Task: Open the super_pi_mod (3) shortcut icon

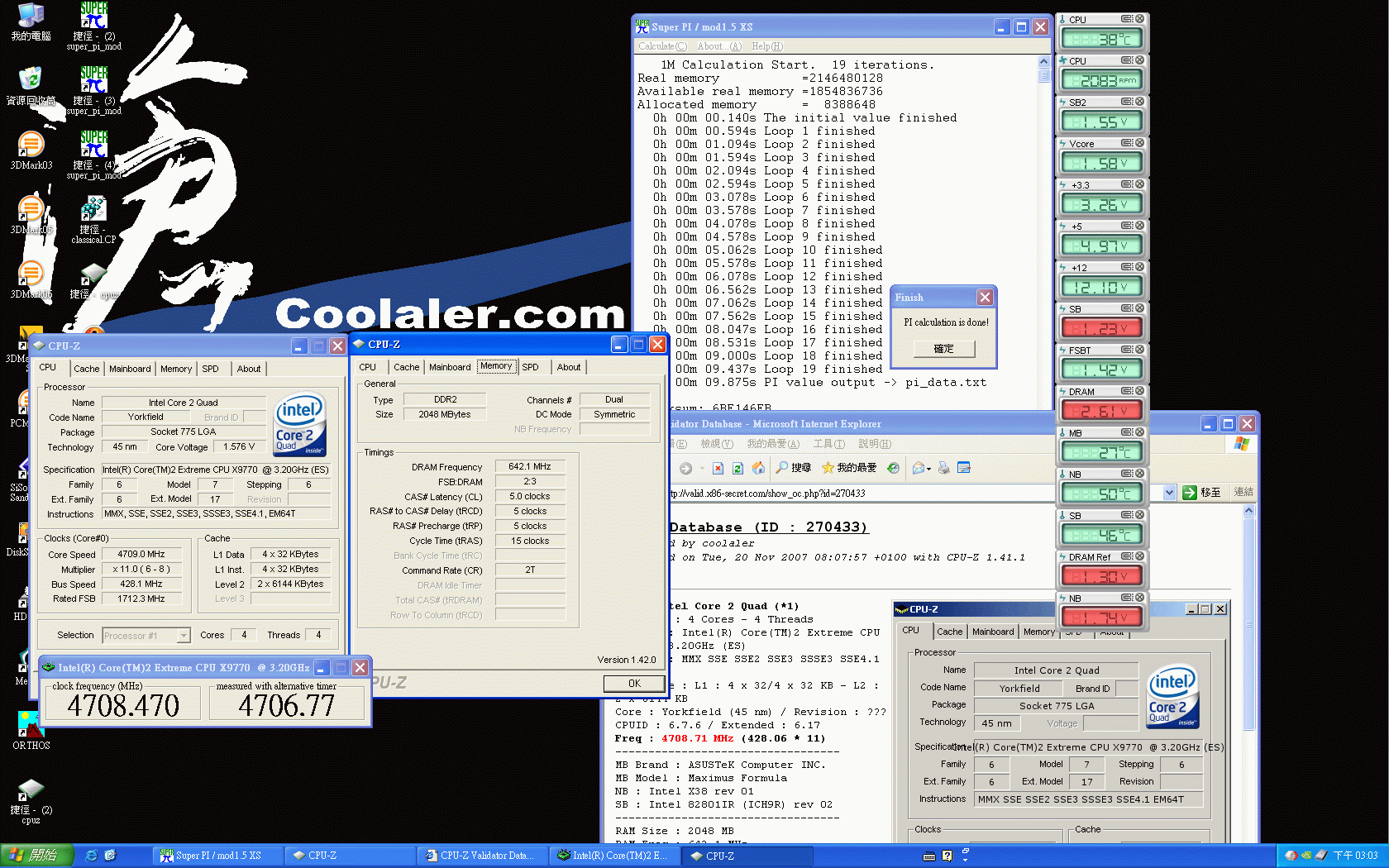Action: pos(93,91)
